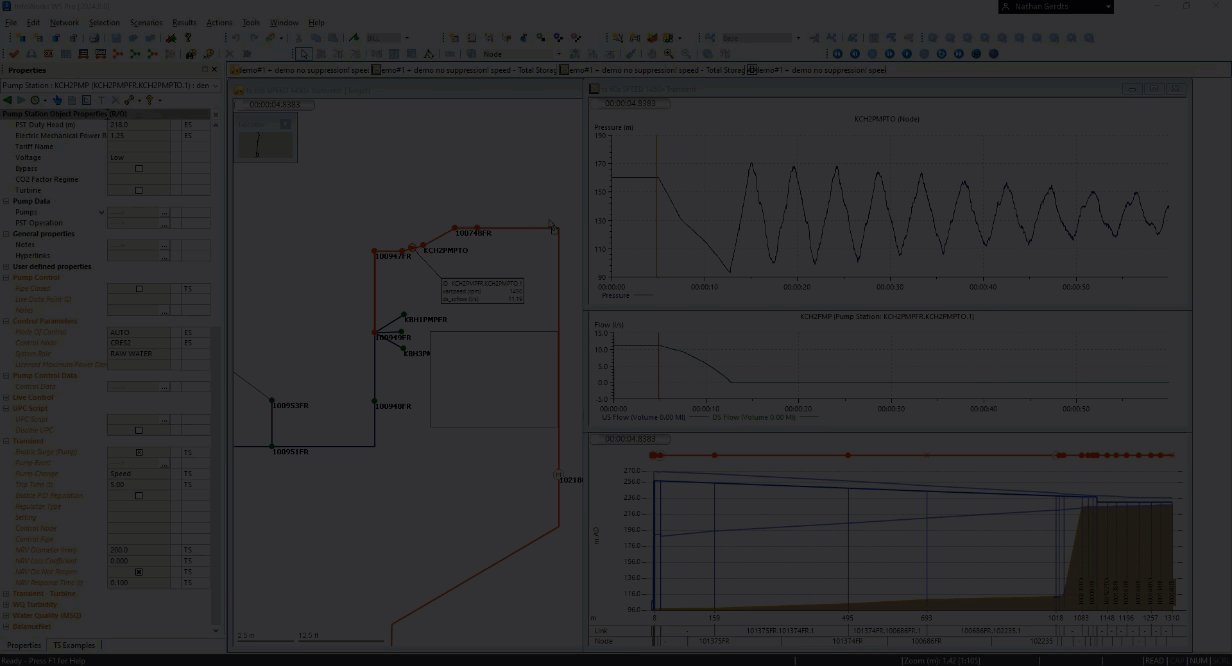
Task: Close the Properties panel
Action: click(x=214, y=70)
